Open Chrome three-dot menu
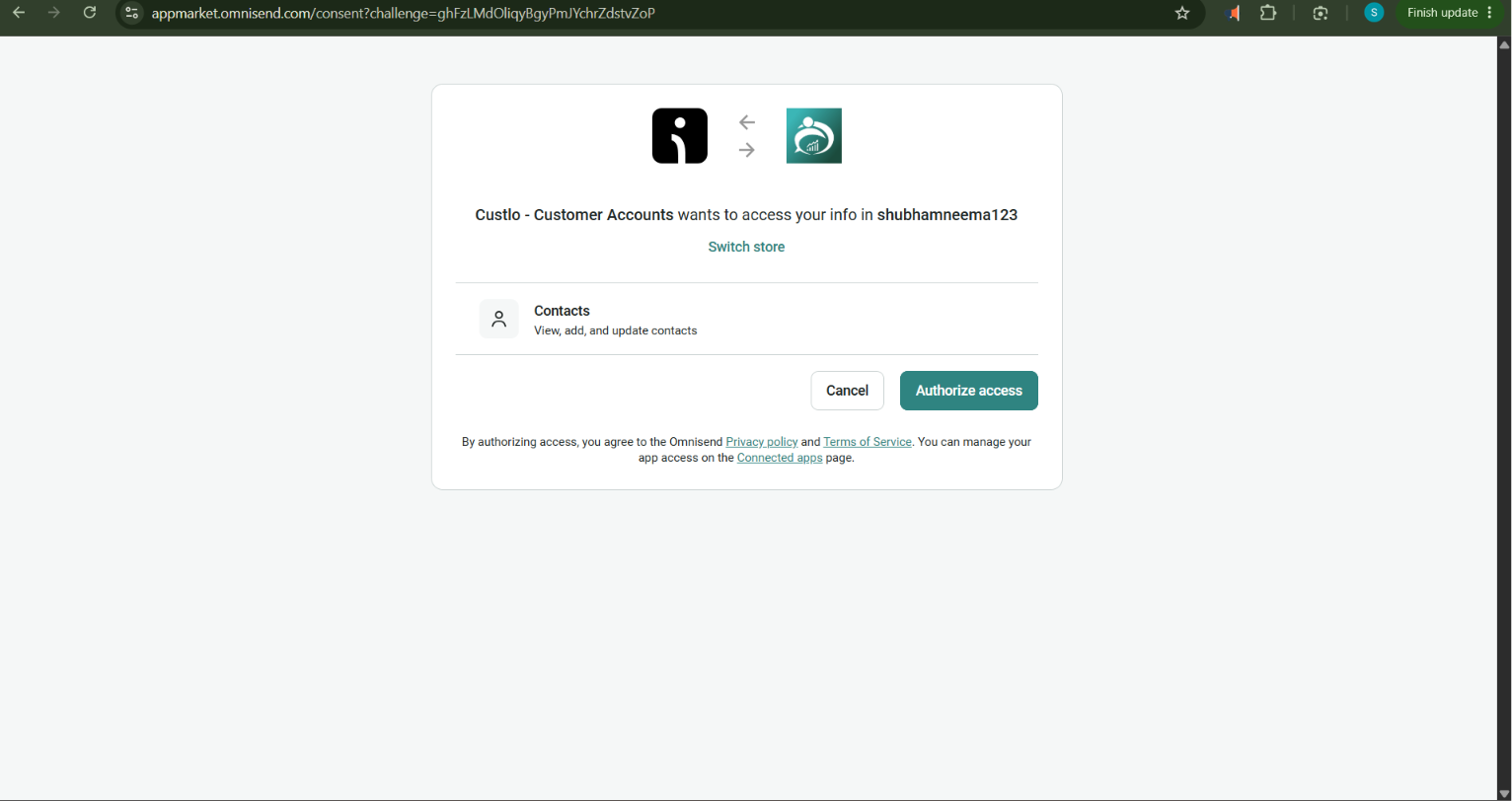Image resolution: width=1512 pixels, height=801 pixels. click(x=1489, y=13)
